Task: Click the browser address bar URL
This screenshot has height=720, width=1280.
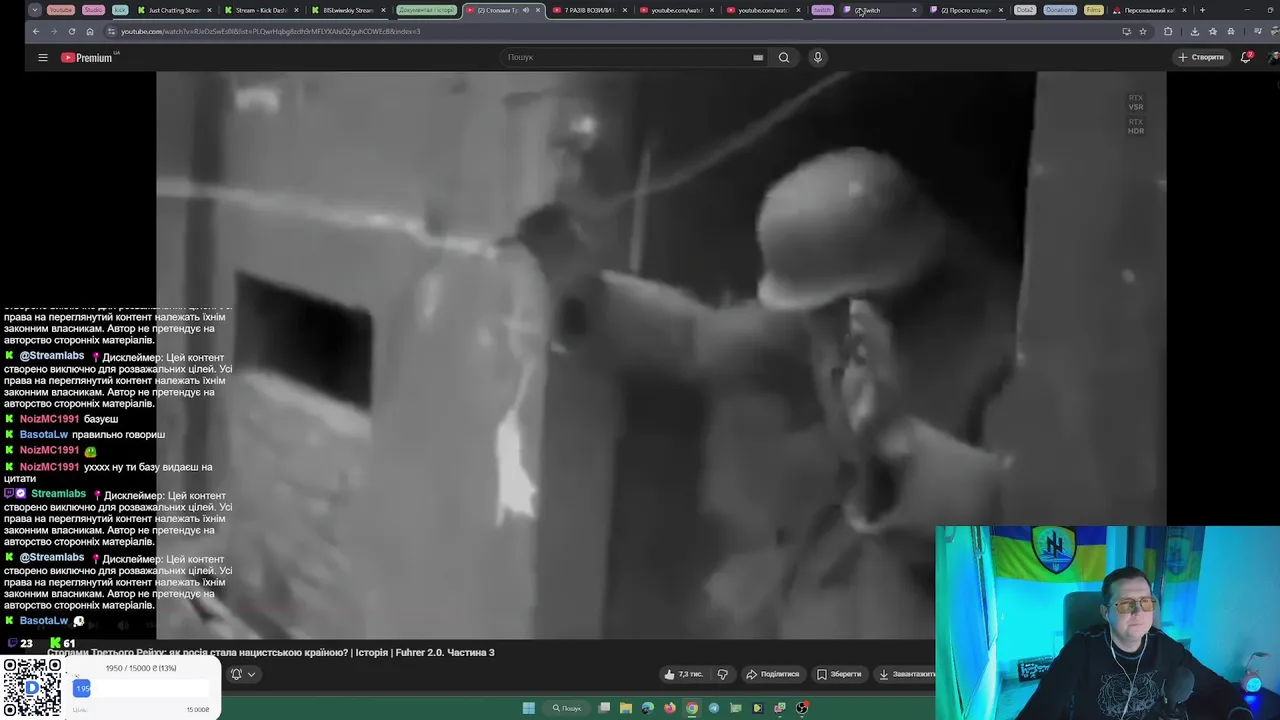Action: point(271,31)
